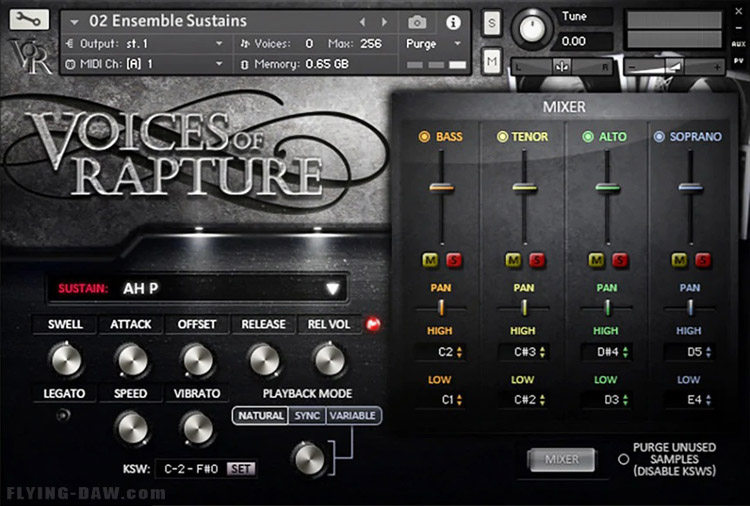Click the BASS PAN slider
This screenshot has height=506, width=750.
pos(441,308)
